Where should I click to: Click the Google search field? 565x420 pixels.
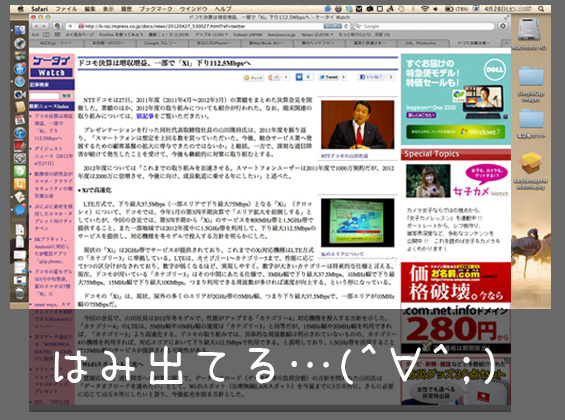pyautogui.click(x=423, y=26)
